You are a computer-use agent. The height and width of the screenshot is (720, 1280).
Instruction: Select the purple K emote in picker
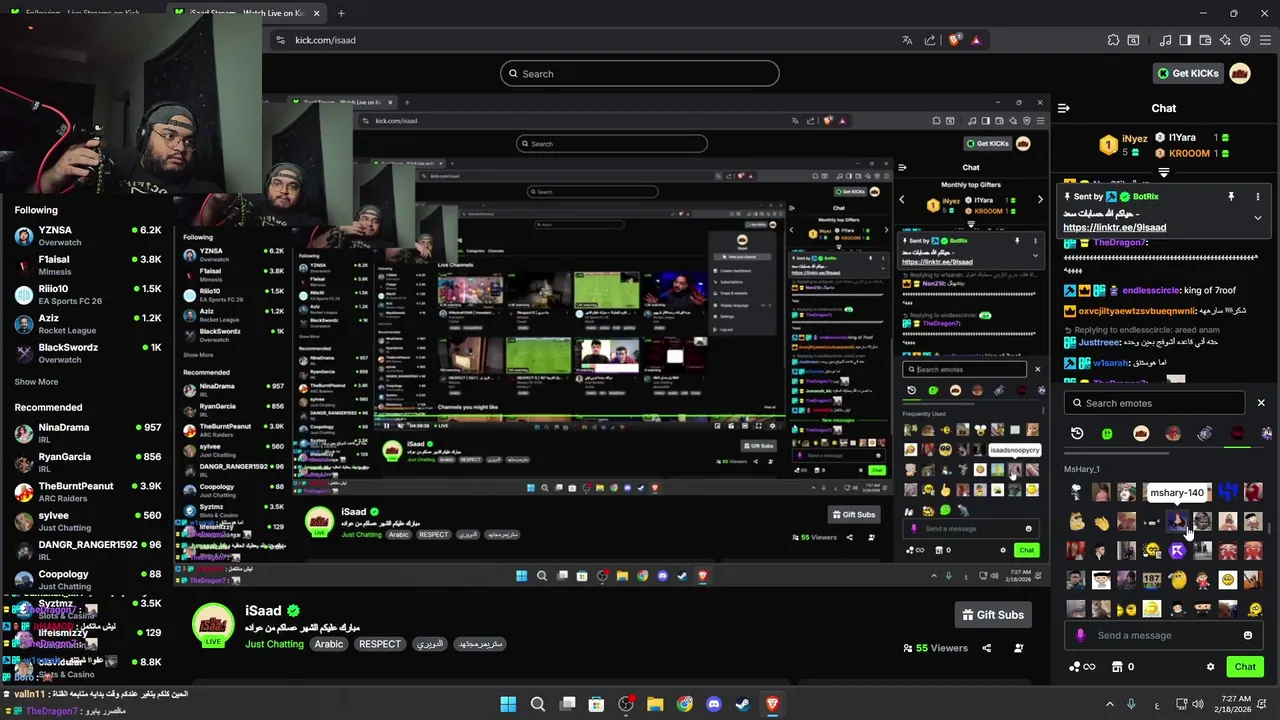click(x=1177, y=551)
